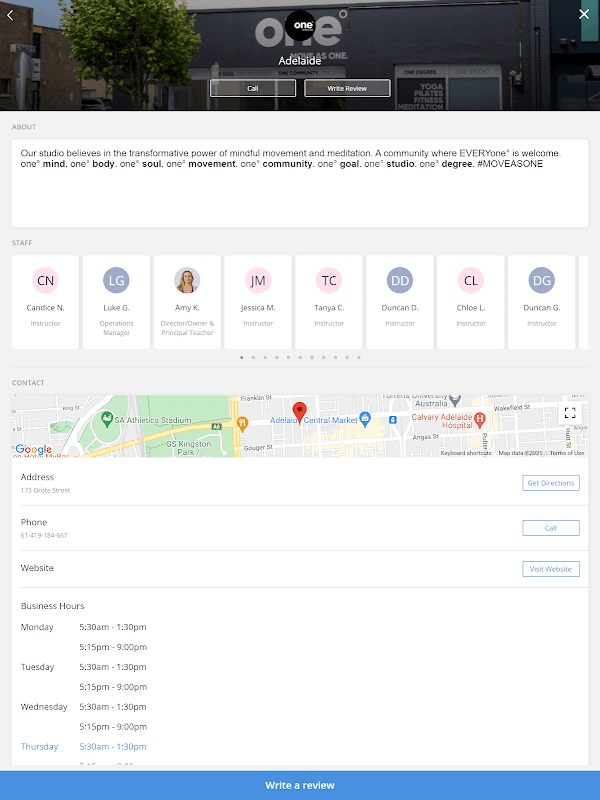
Task: Click #MOVEASONE text in About
Action: click(x=510, y=164)
